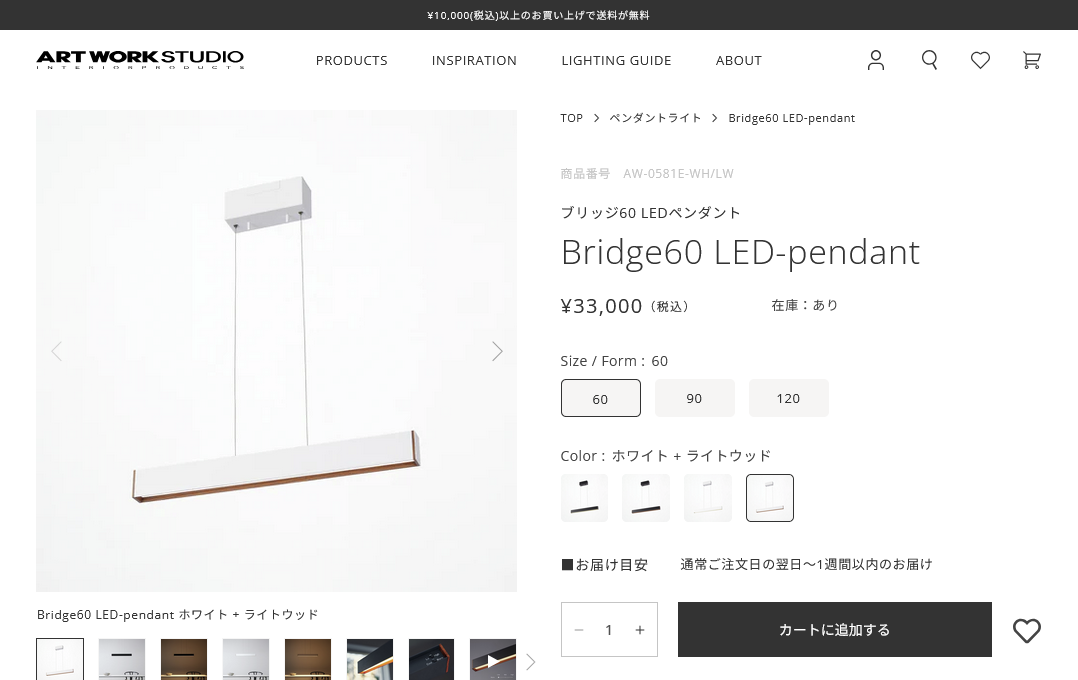Decrease quantity with the minus icon
The image size is (1078, 680).
click(x=579, y=629)
